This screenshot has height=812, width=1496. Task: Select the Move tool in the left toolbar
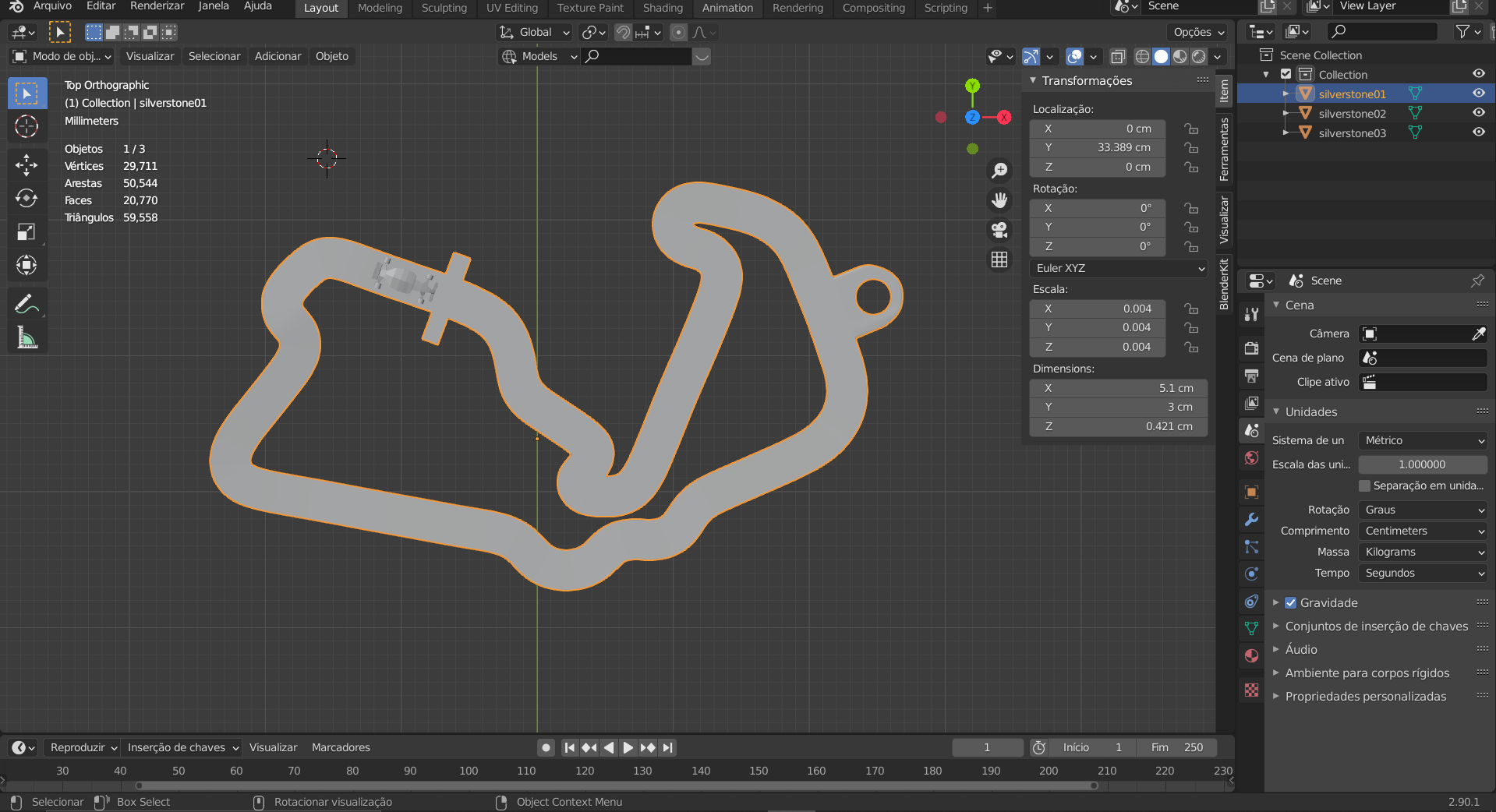click(x=27, y=164)
